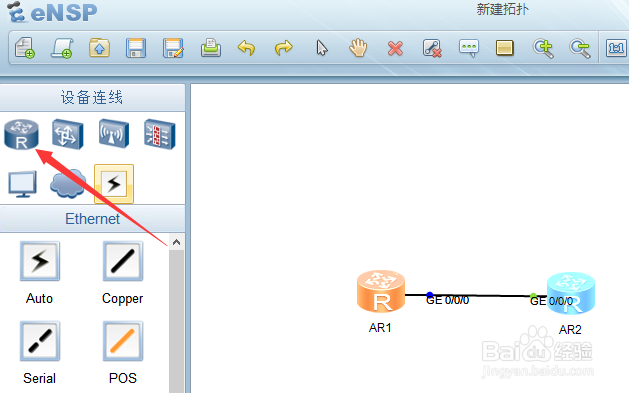
Task: Click the Print toolbar icon
Action: pos(211,48)
